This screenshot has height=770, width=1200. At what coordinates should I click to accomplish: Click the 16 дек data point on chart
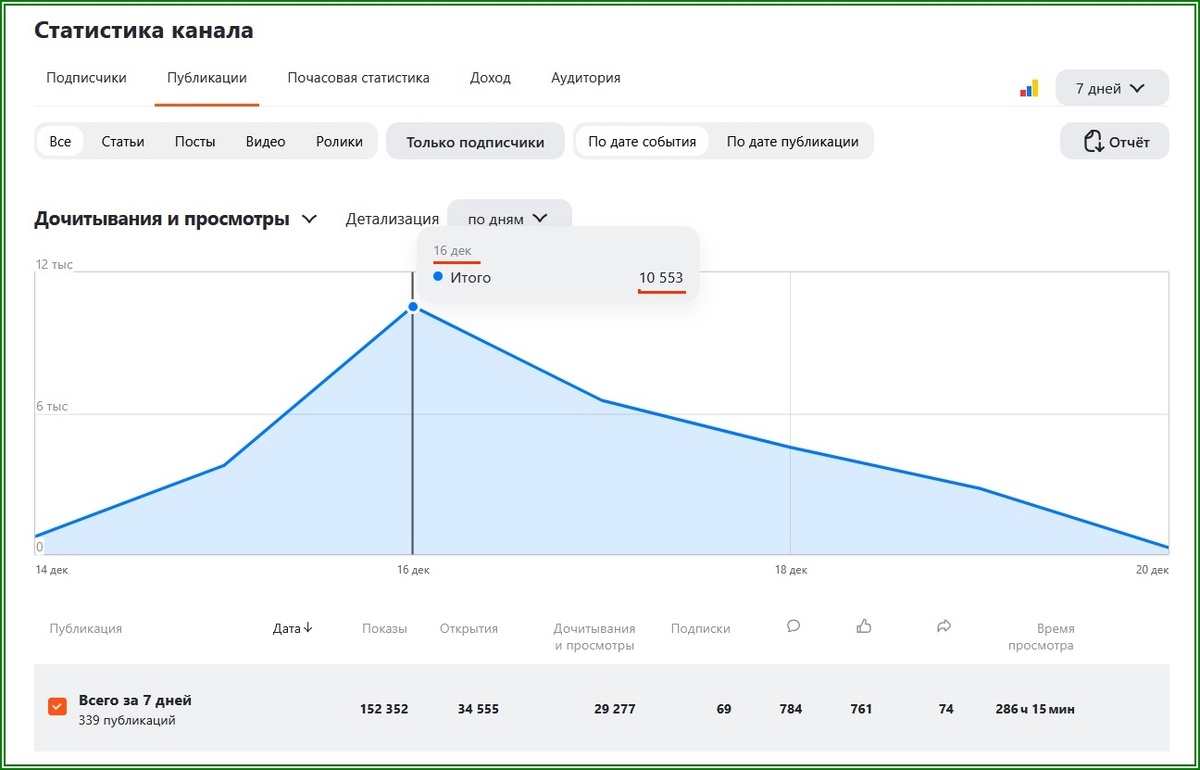coord(413,307)
